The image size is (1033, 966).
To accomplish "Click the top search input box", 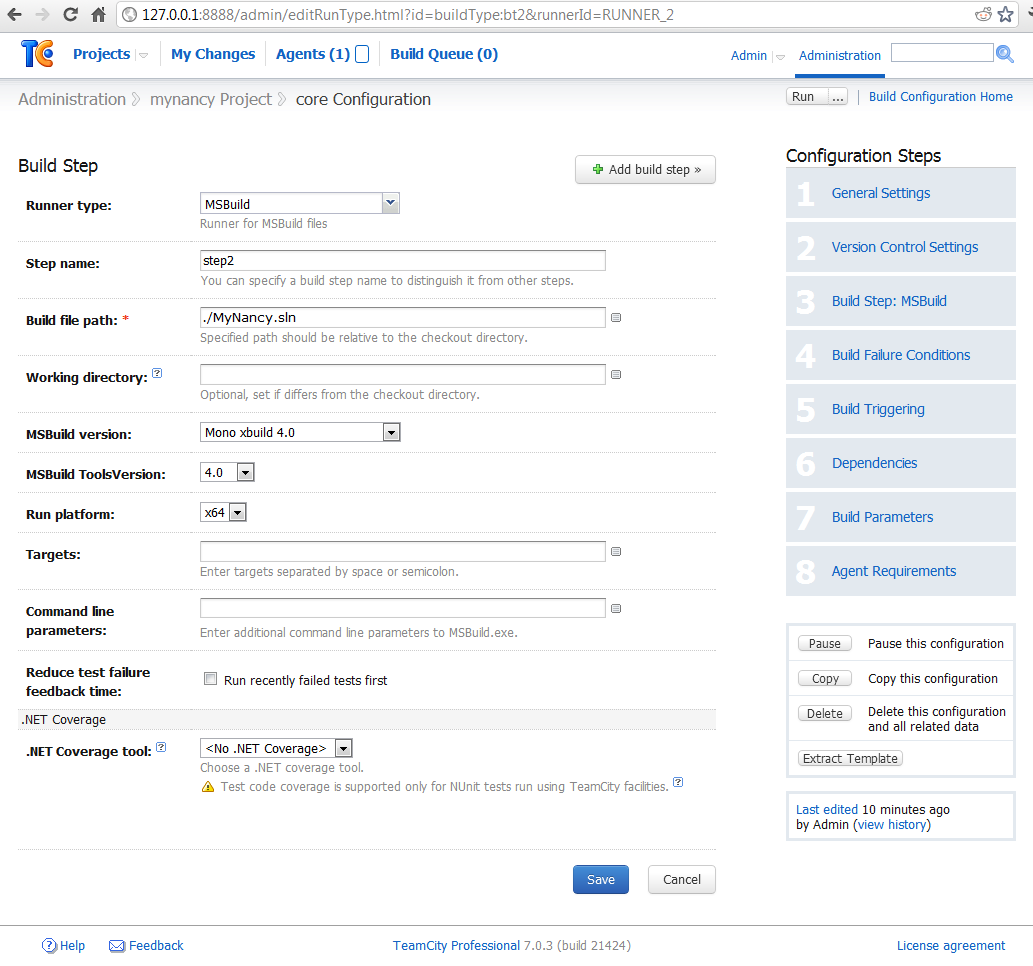I will (942, 53).
